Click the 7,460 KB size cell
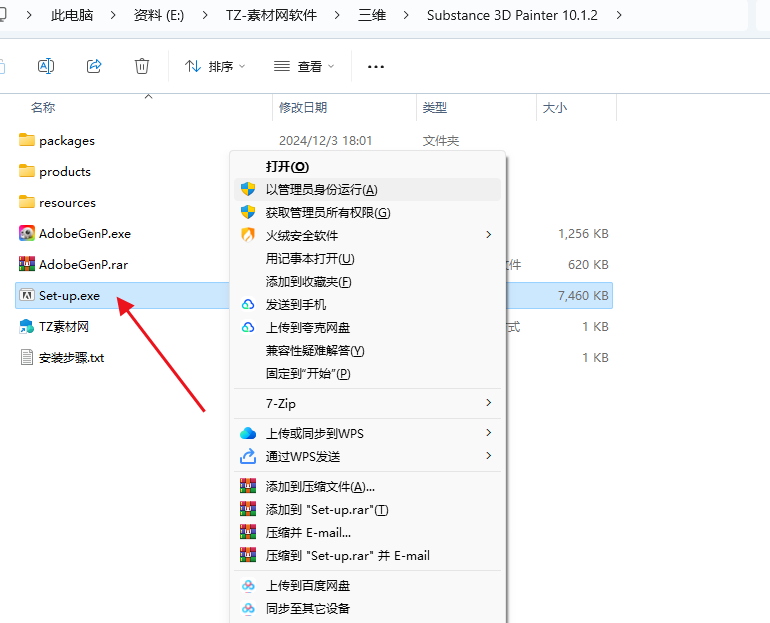 (583, 296)
